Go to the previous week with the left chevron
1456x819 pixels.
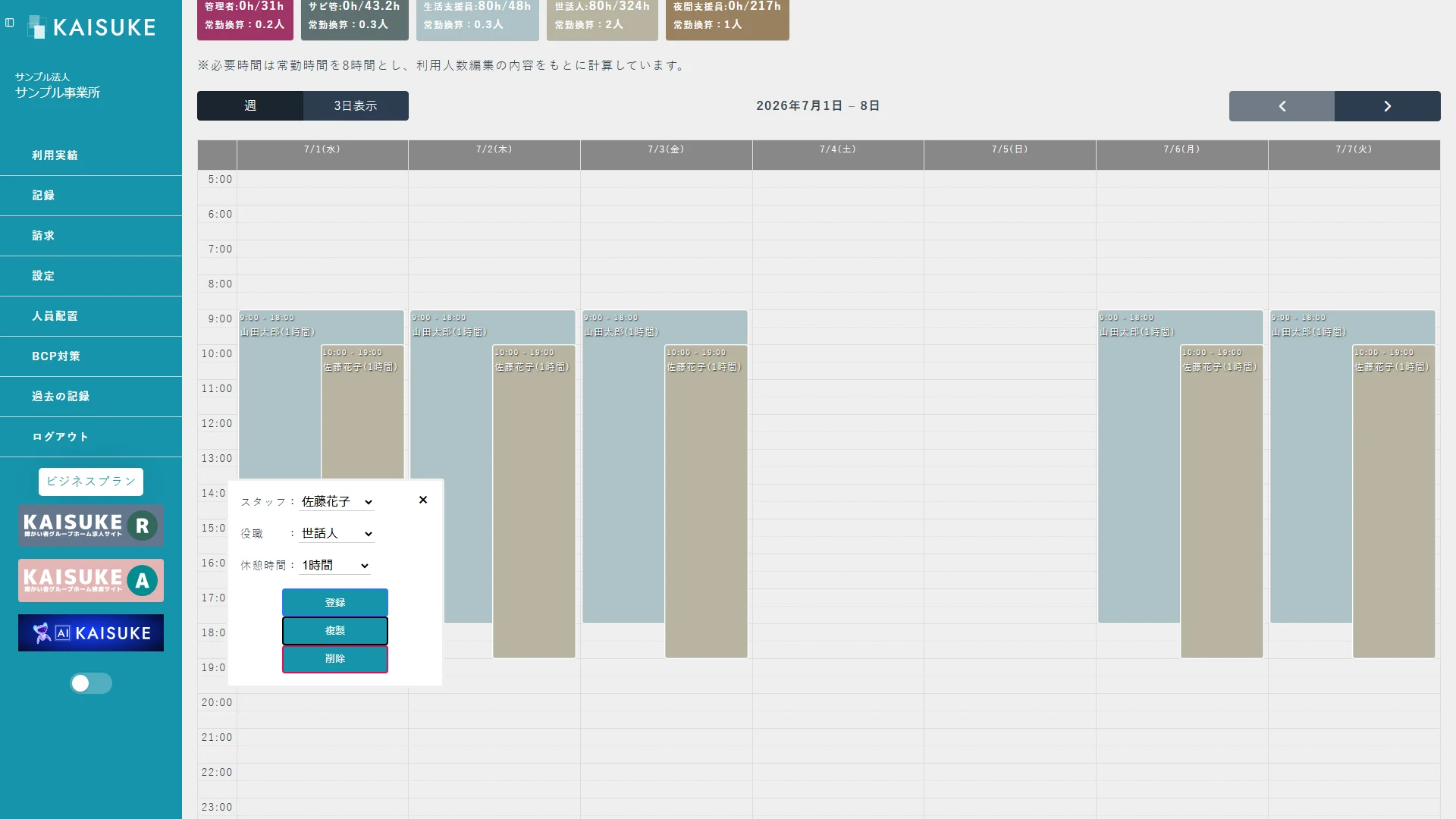coord(1282,106)
